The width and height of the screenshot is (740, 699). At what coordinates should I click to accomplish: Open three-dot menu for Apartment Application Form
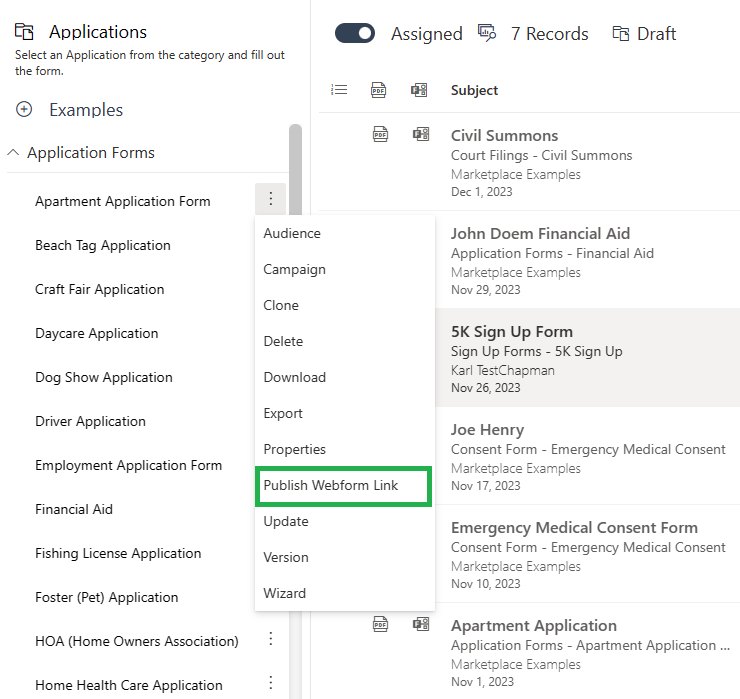click(270, 198)
